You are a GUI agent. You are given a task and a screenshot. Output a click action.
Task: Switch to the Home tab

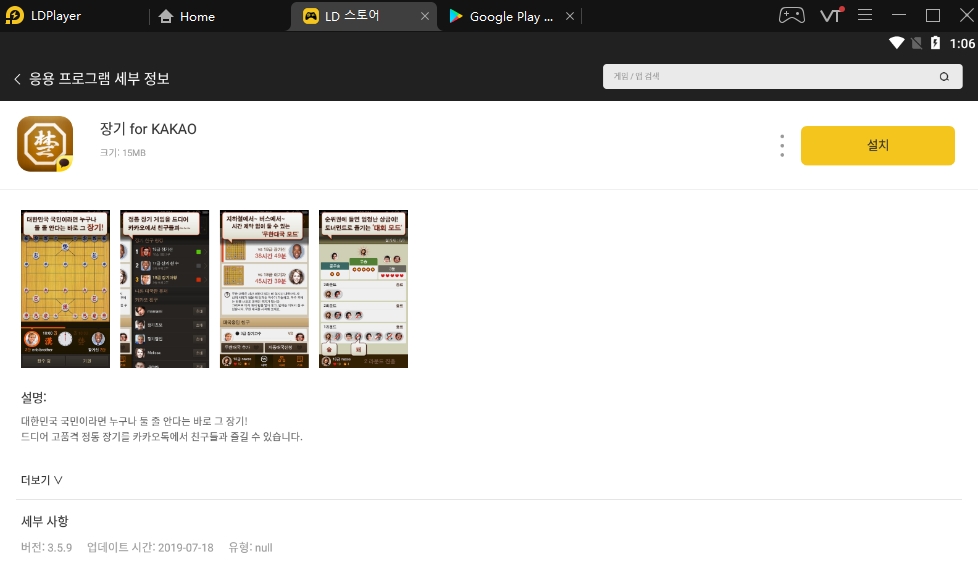[186, 16]
